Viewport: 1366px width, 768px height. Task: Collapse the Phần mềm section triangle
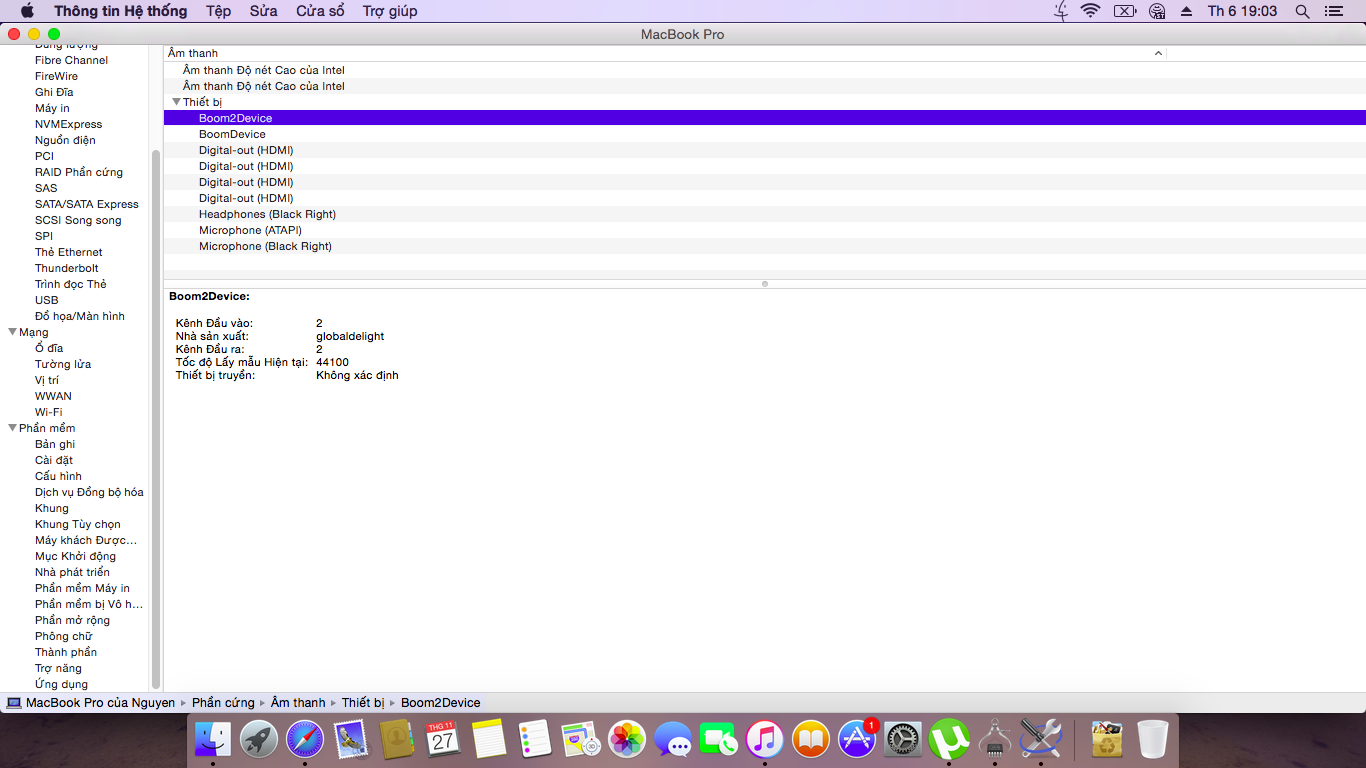pyautogui.click(x=12, y=428)
